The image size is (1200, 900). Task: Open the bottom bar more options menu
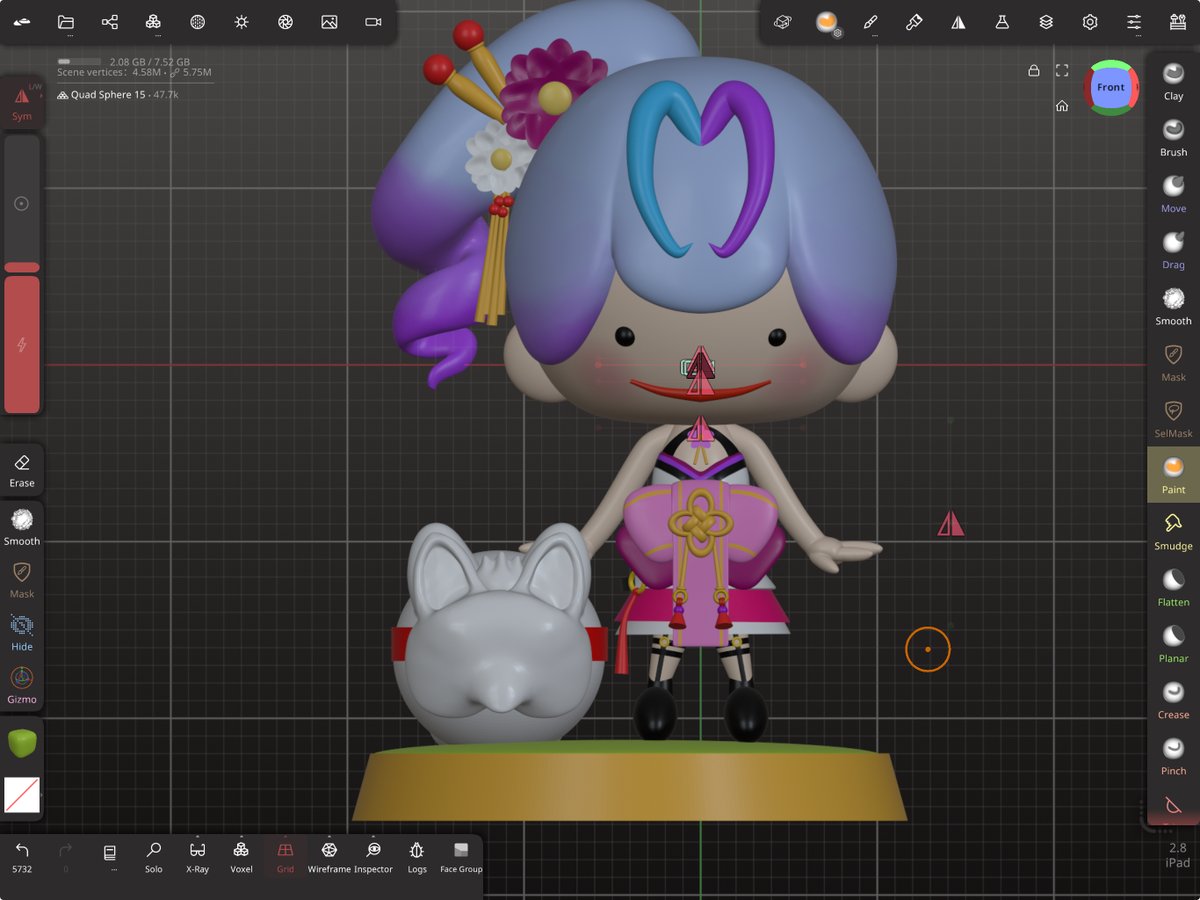pyautogui.click(x=110, y=857)
